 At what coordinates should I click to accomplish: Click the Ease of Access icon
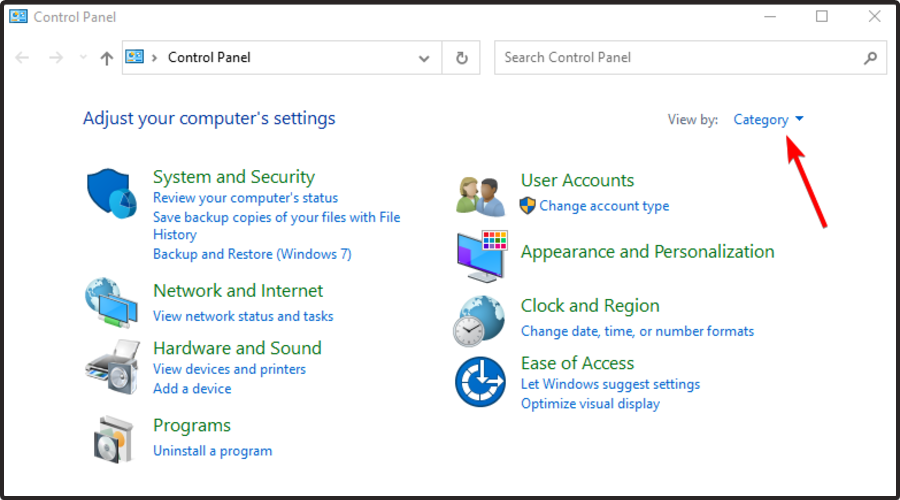[480, 382]
